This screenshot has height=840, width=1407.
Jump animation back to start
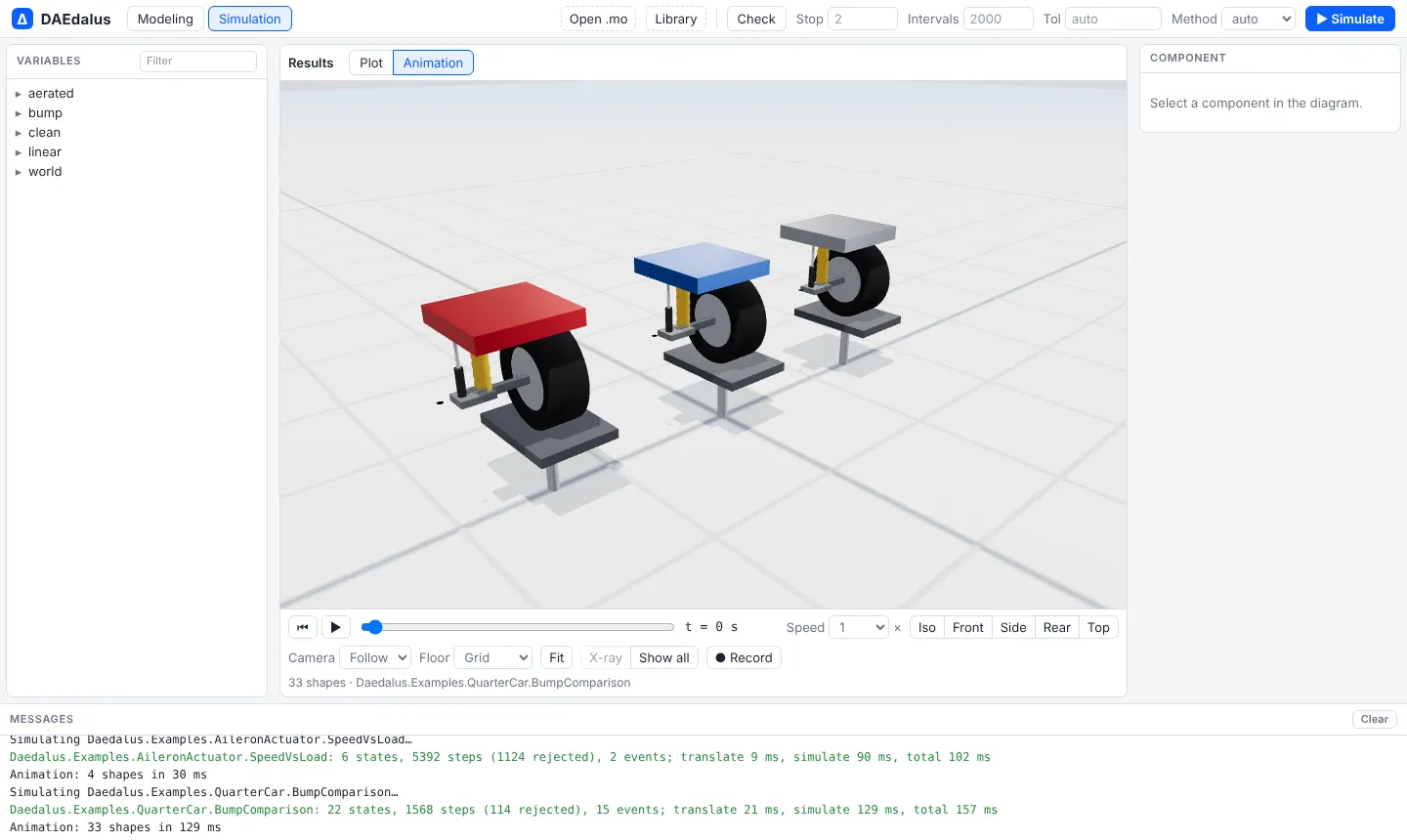(303, 627)
